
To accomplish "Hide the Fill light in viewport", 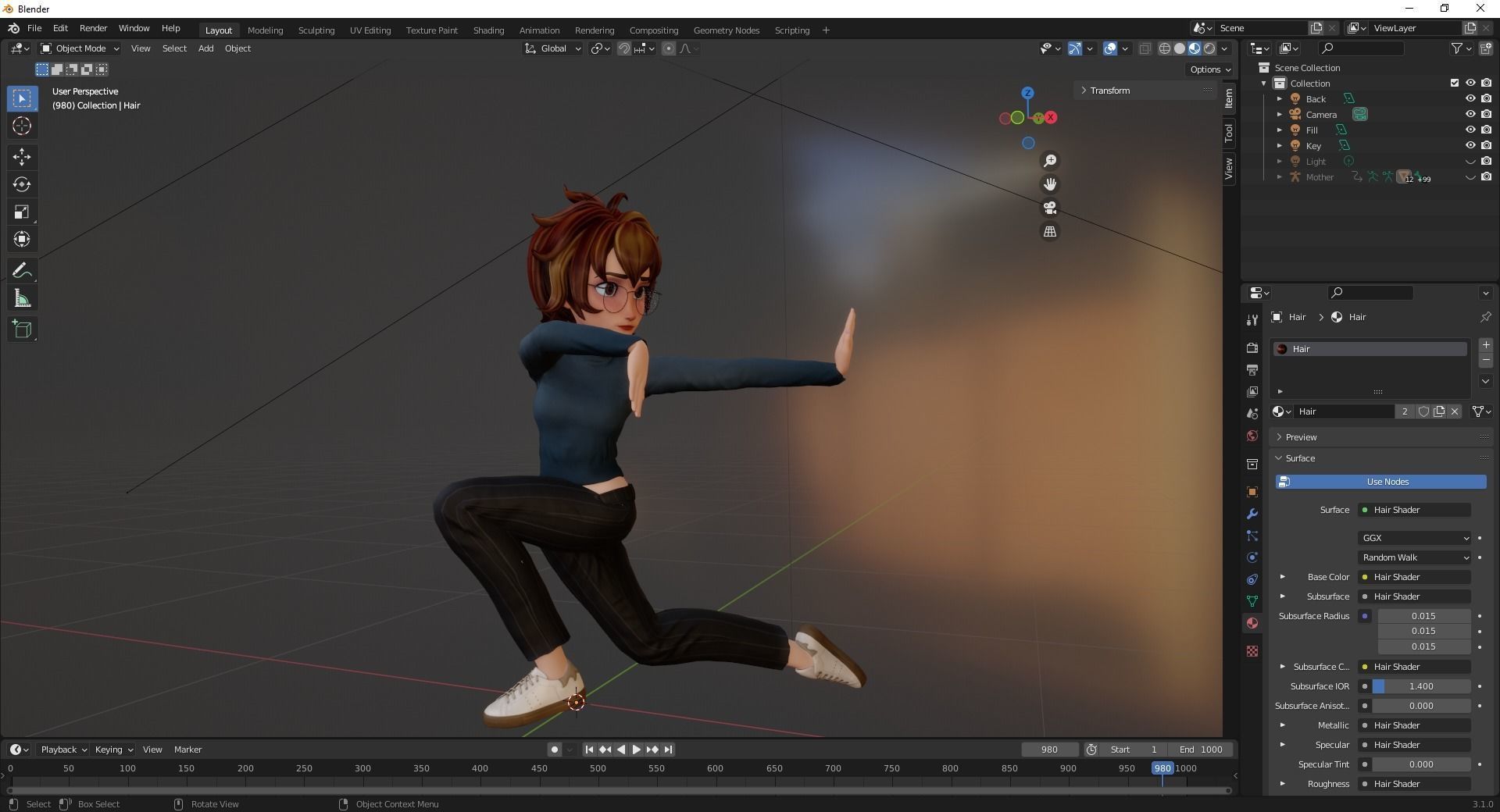I will (1470, 130).
